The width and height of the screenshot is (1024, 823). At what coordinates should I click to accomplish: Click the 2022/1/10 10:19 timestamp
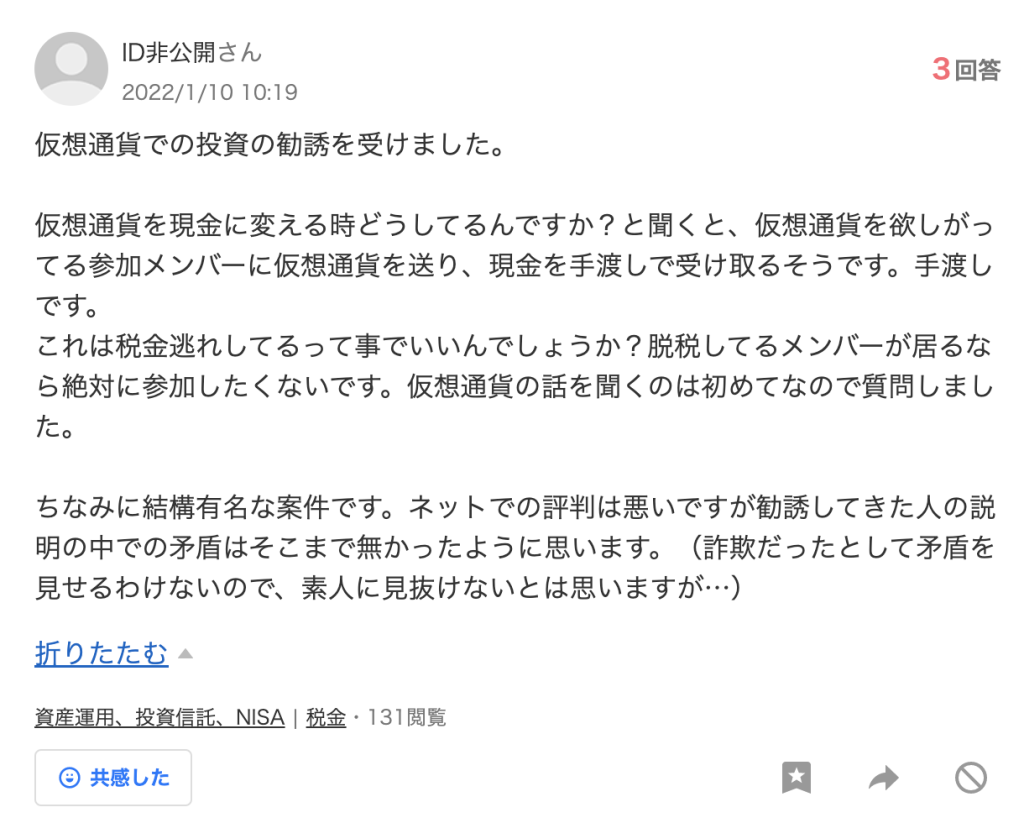click(x=210, y=92)
